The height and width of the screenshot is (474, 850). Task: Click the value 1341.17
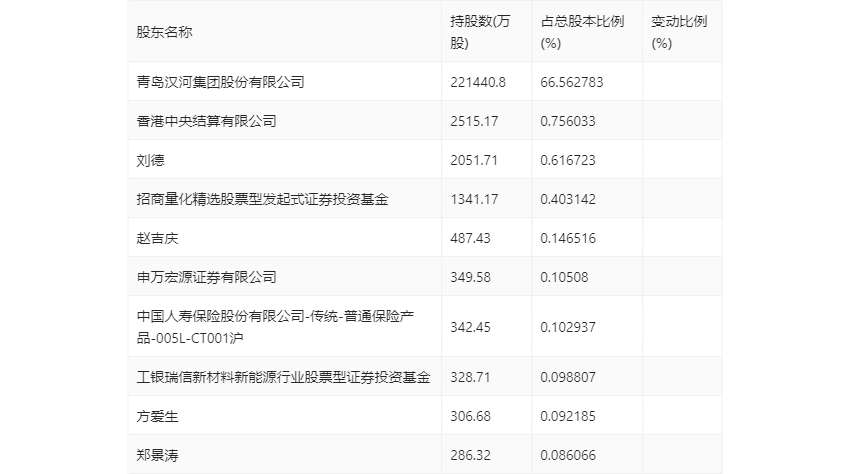coord(474,199)
